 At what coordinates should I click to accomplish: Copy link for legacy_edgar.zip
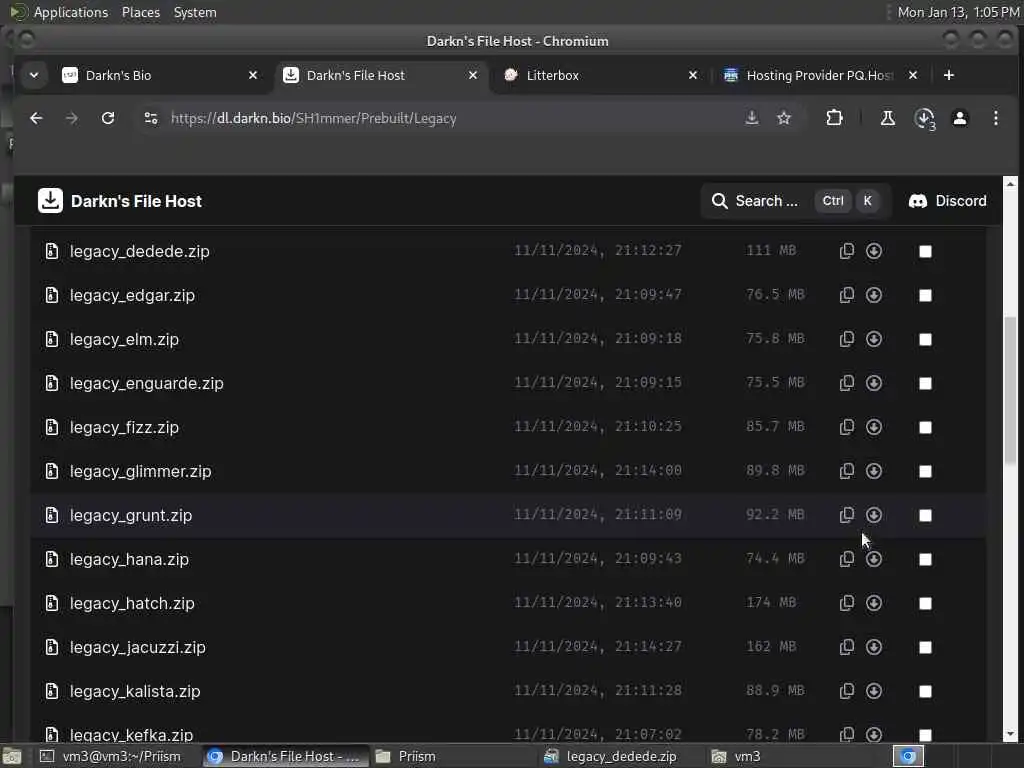846,295
